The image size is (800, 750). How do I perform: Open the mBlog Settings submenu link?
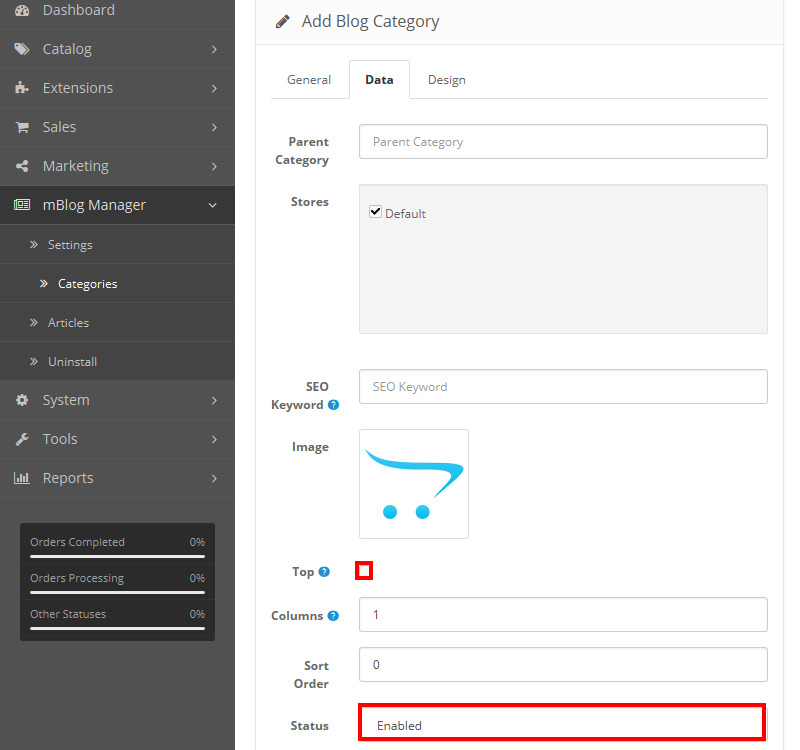point(69,245)
